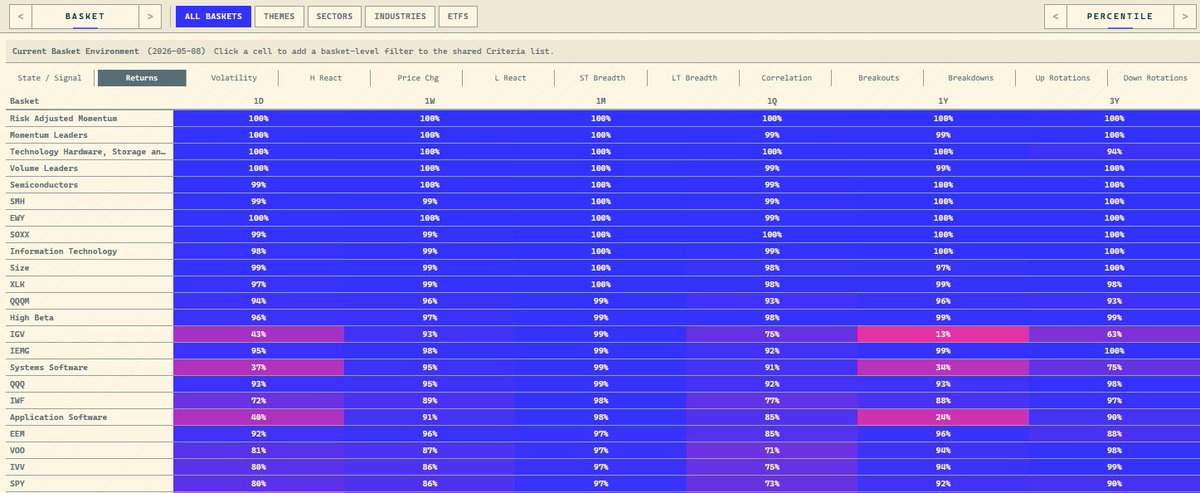1200x493 pixels.
Task: Click the 1Y column header
Action: coord(943,101)
